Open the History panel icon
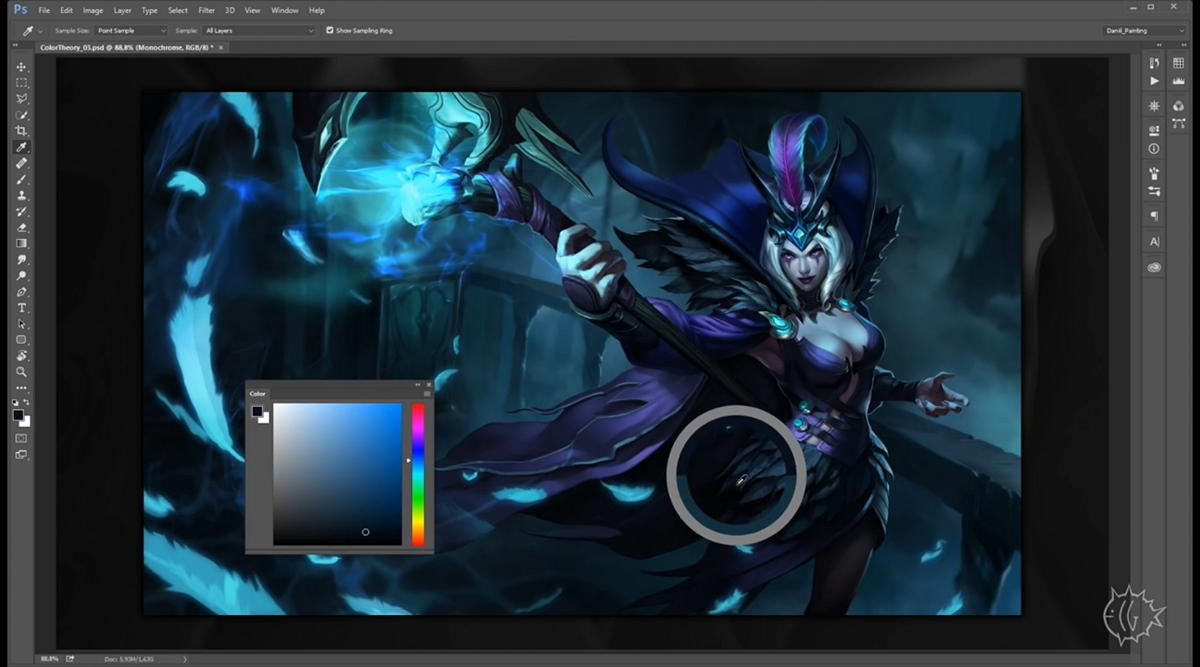The height and width of the screenshot is (667, 1200). [x=1154, y=64]
